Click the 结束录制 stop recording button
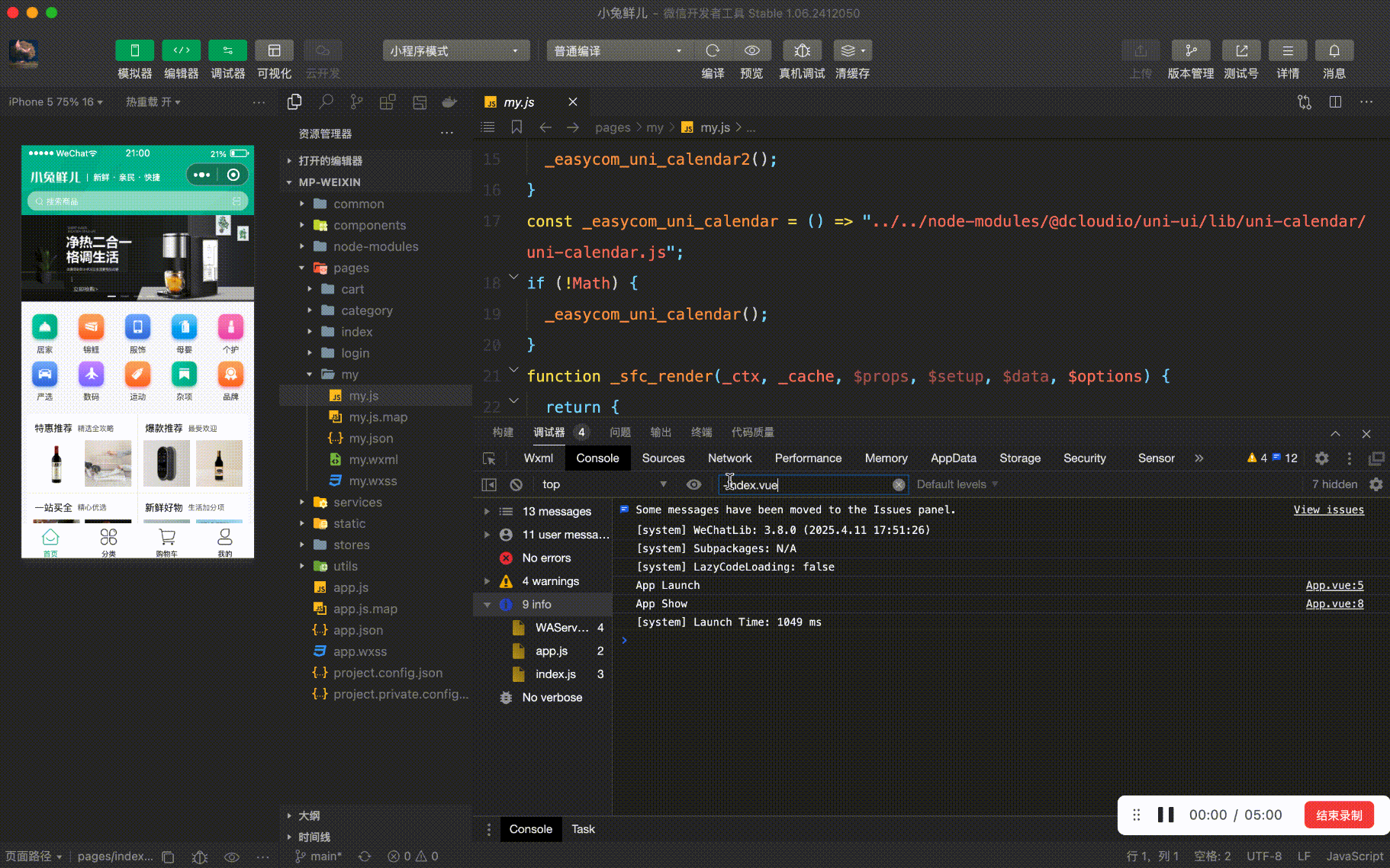 pyautogui.click(x=1339, y=815)
